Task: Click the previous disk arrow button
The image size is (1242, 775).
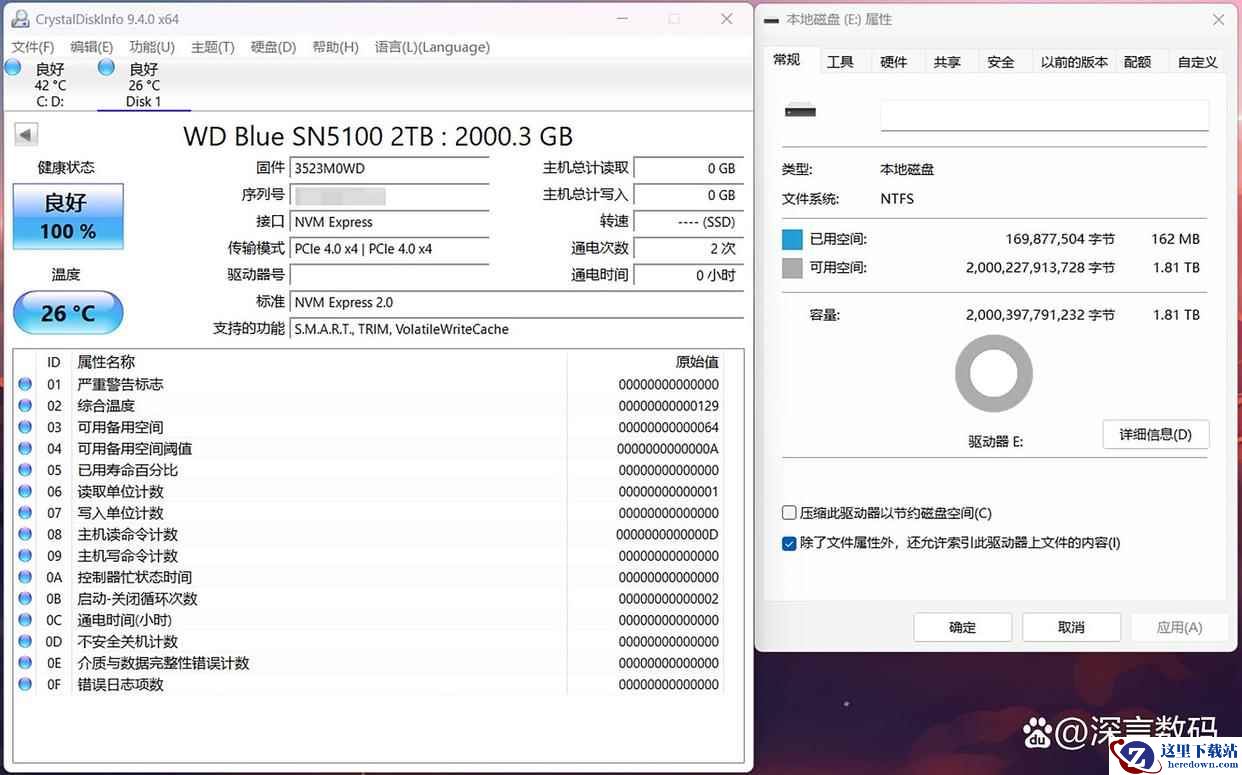Action: tap(26, 135)
